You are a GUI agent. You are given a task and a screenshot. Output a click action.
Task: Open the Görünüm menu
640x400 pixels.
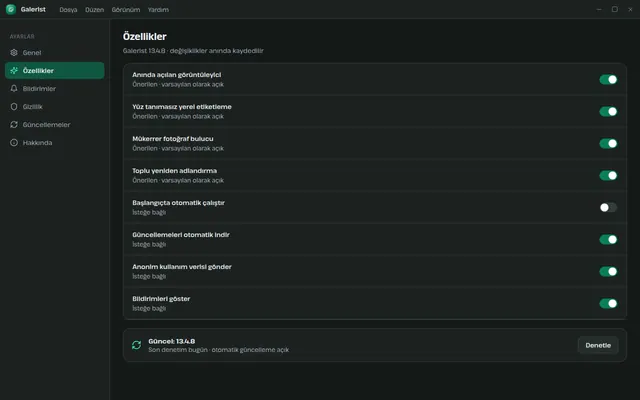pyautogui.click(x=126, y=10)
